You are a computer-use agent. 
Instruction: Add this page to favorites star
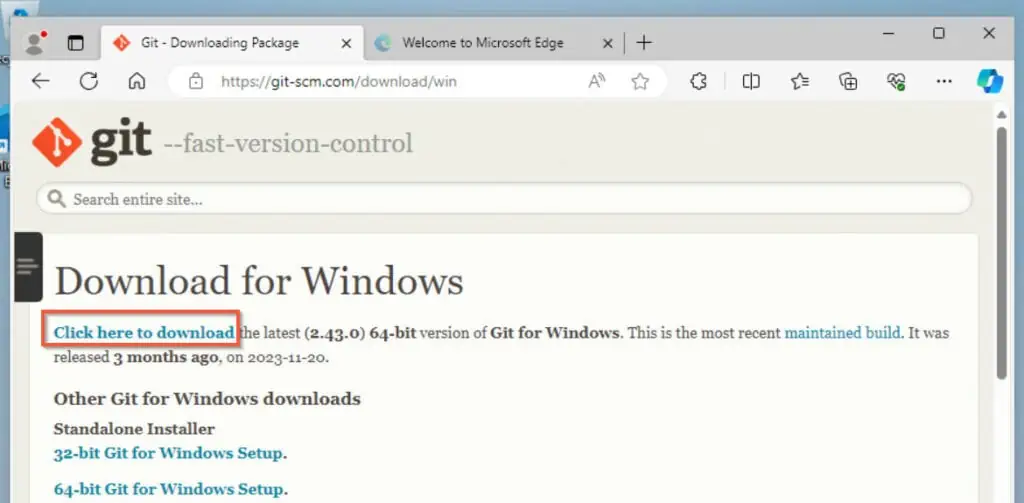[x=640, y=82]
